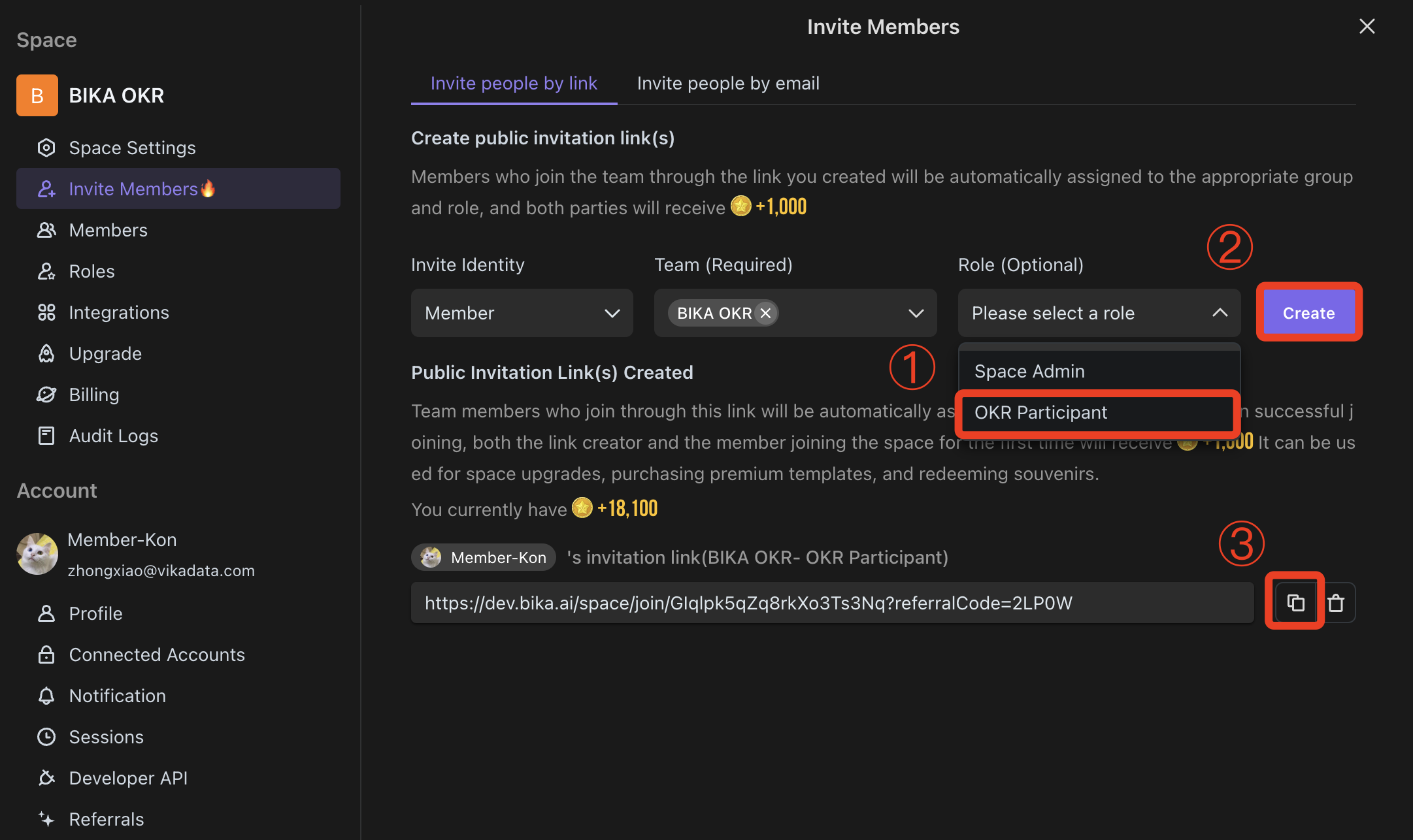This screenshot has width=1413, height=840.
Task: Click the copy link icon for invitation
Action: point(1295,602)
